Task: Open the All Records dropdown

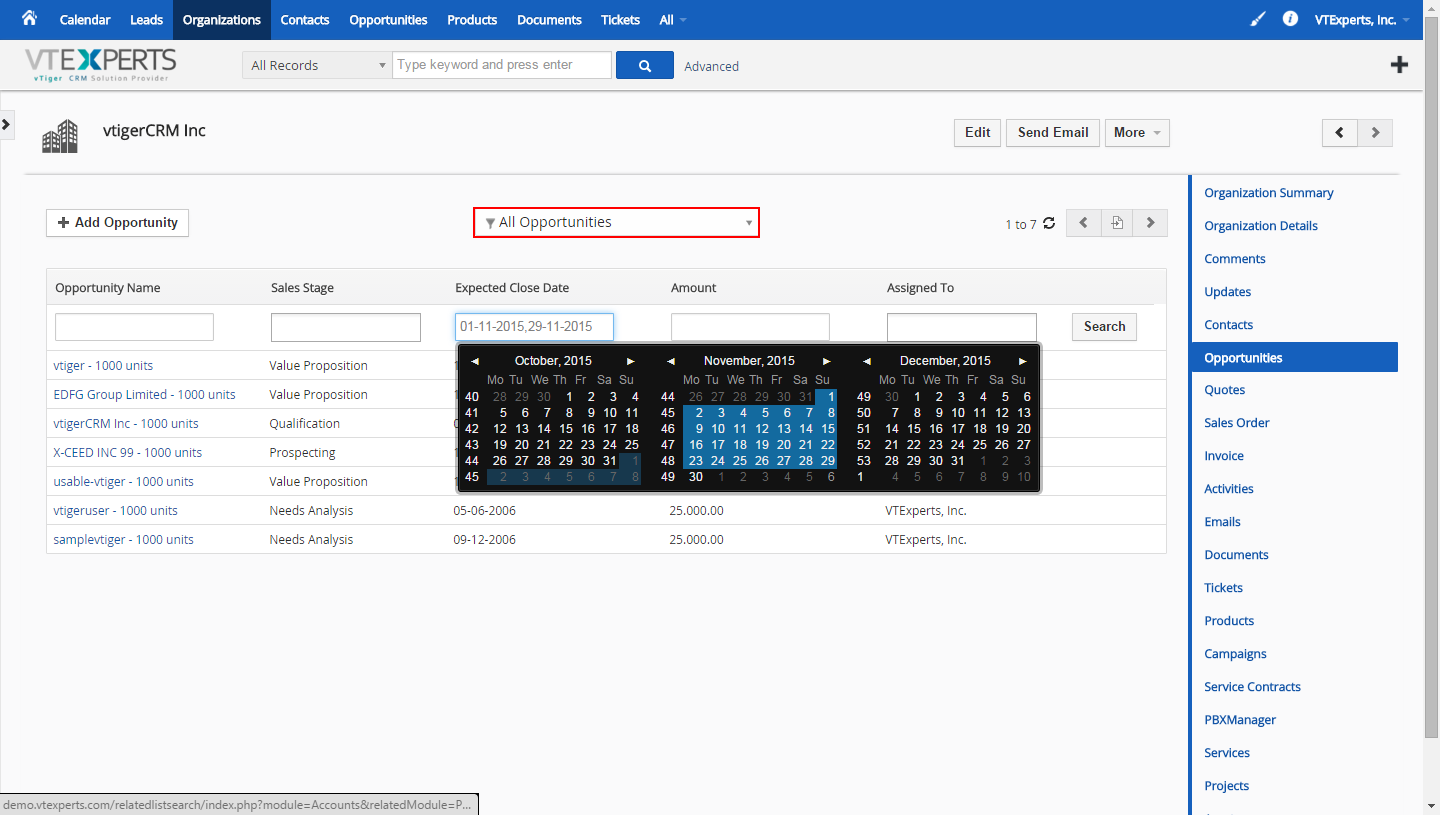Action: coord(316,65)
